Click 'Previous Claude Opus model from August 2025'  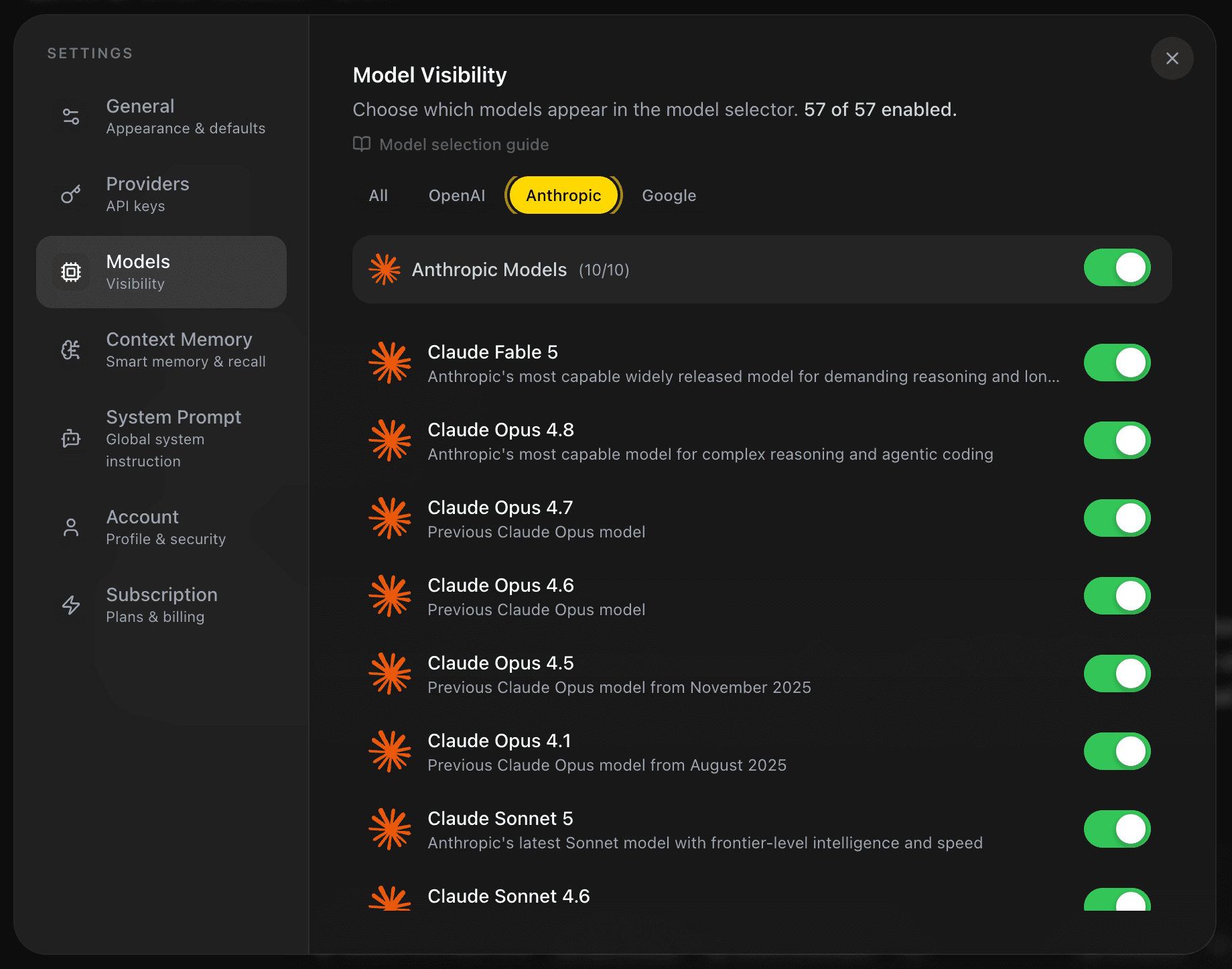[607, 765]
